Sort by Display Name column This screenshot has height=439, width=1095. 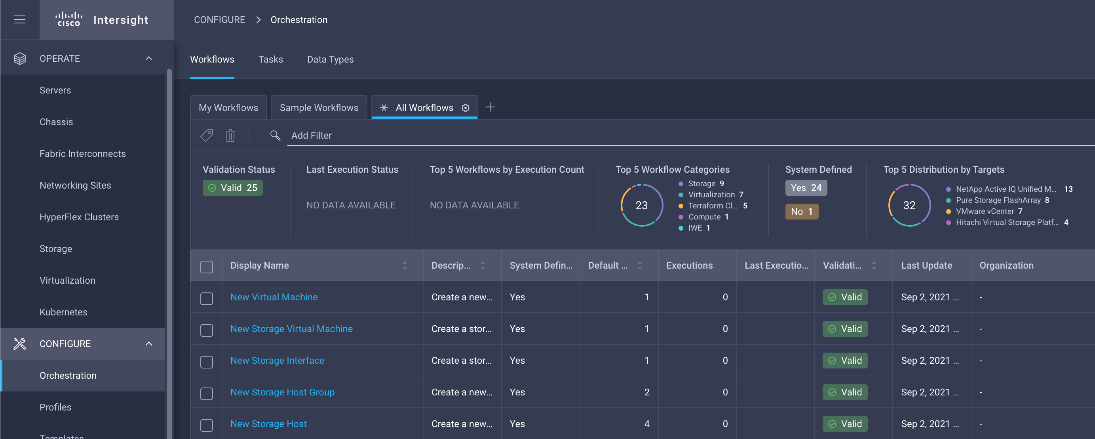coord(404,266)
